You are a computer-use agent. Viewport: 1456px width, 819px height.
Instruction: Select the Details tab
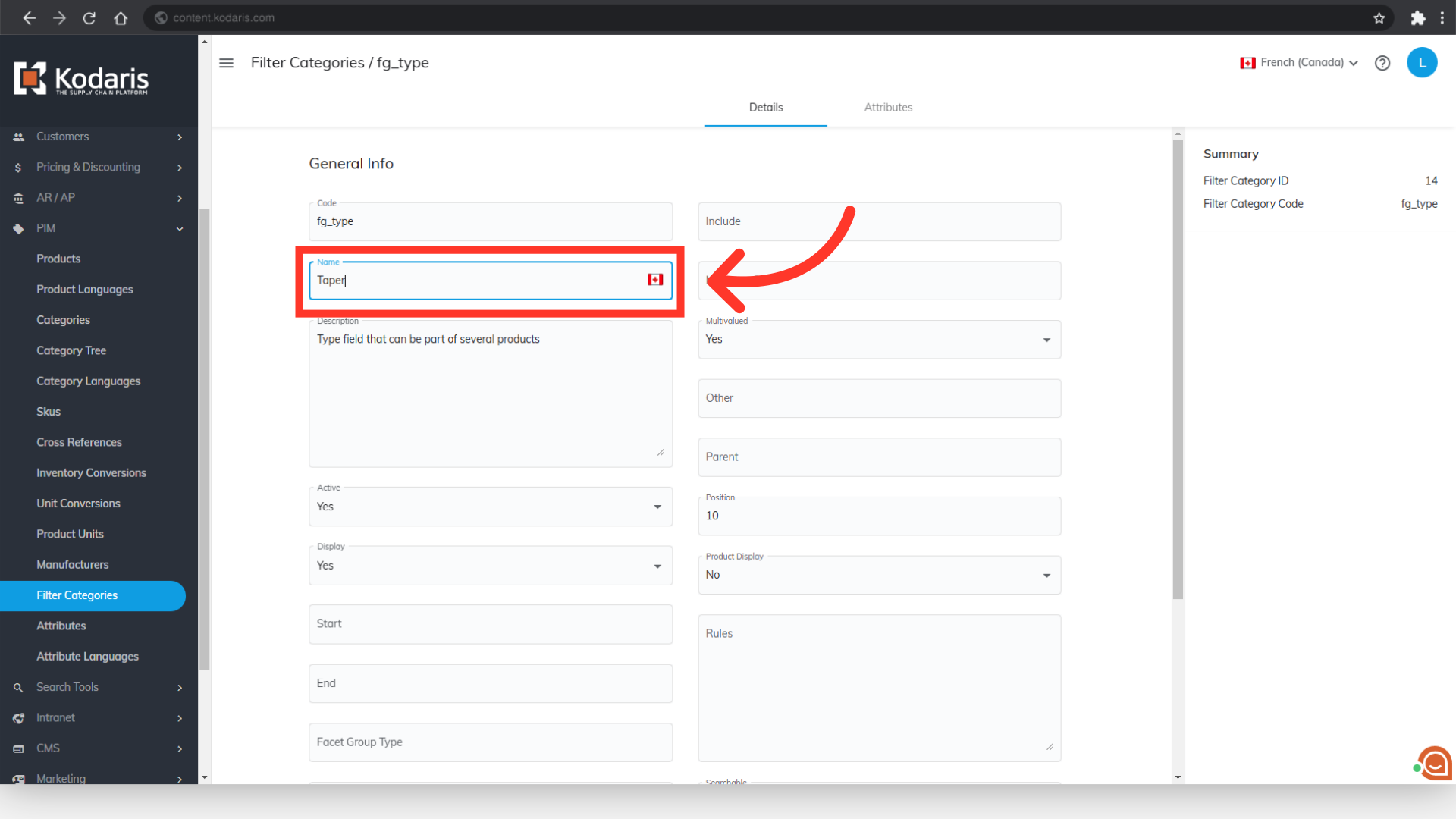point(765,108)
